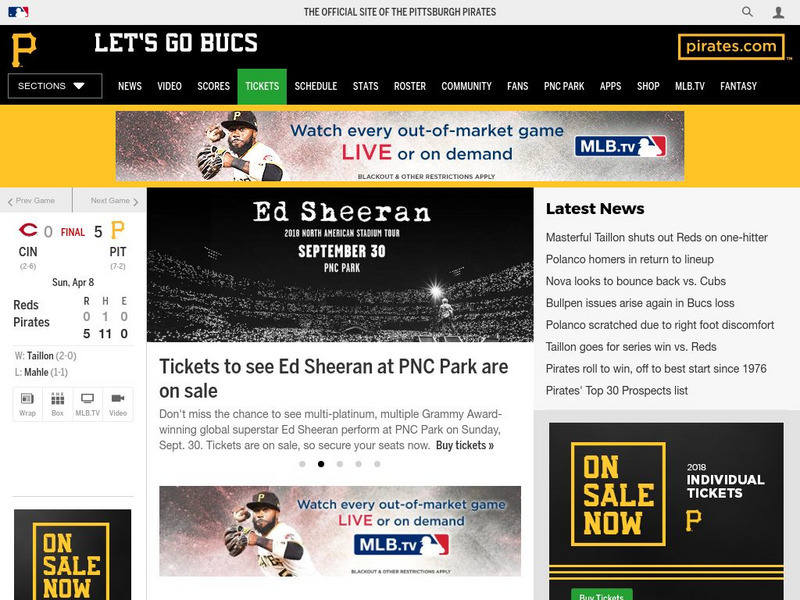Viewport: 800px width, 600px height.
Task: Click the MLB logo in top bar
Action: pos(18,12)
